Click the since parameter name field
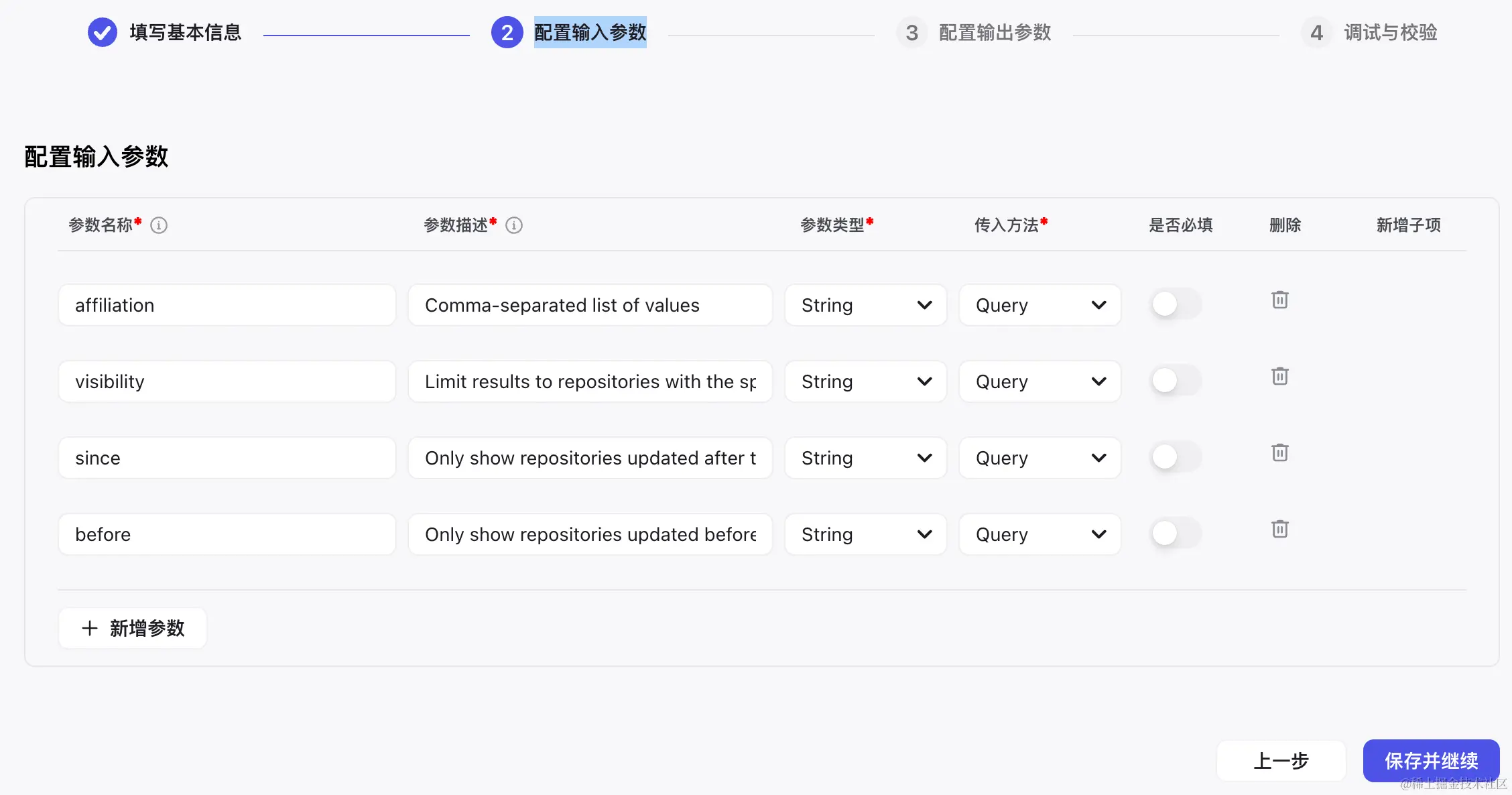Viewport: 1512px width, 795px height. 227,458
